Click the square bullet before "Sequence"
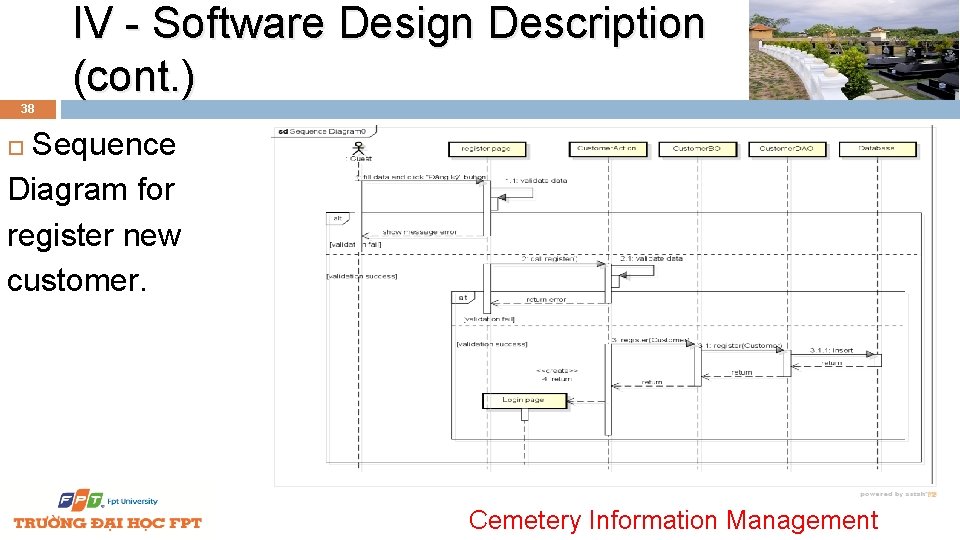 pos(16,148)
